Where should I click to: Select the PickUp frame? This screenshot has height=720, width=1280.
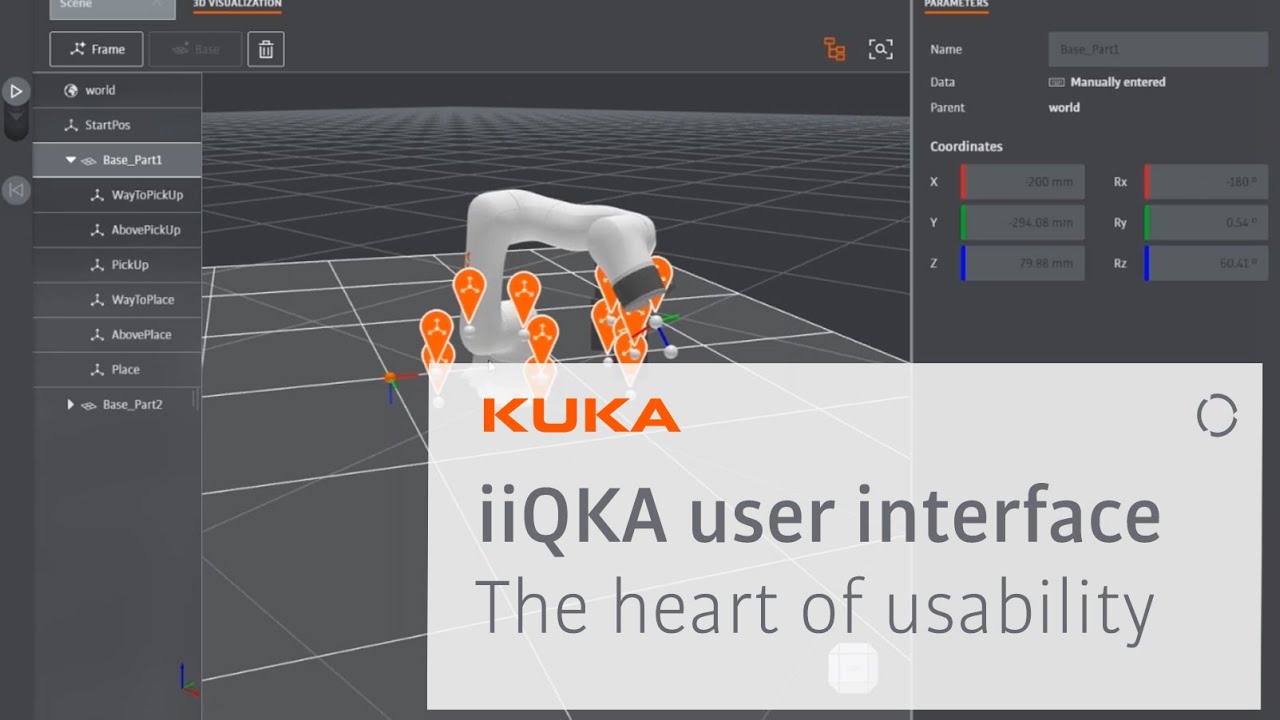(117, 265)
